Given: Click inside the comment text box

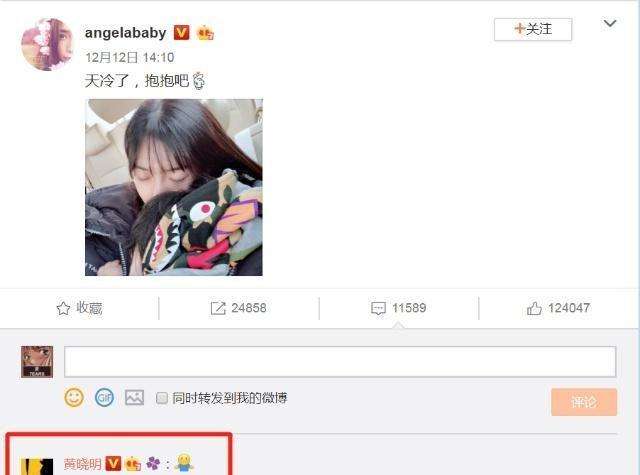Looking at the screenshot, I should tap(340, 362).
